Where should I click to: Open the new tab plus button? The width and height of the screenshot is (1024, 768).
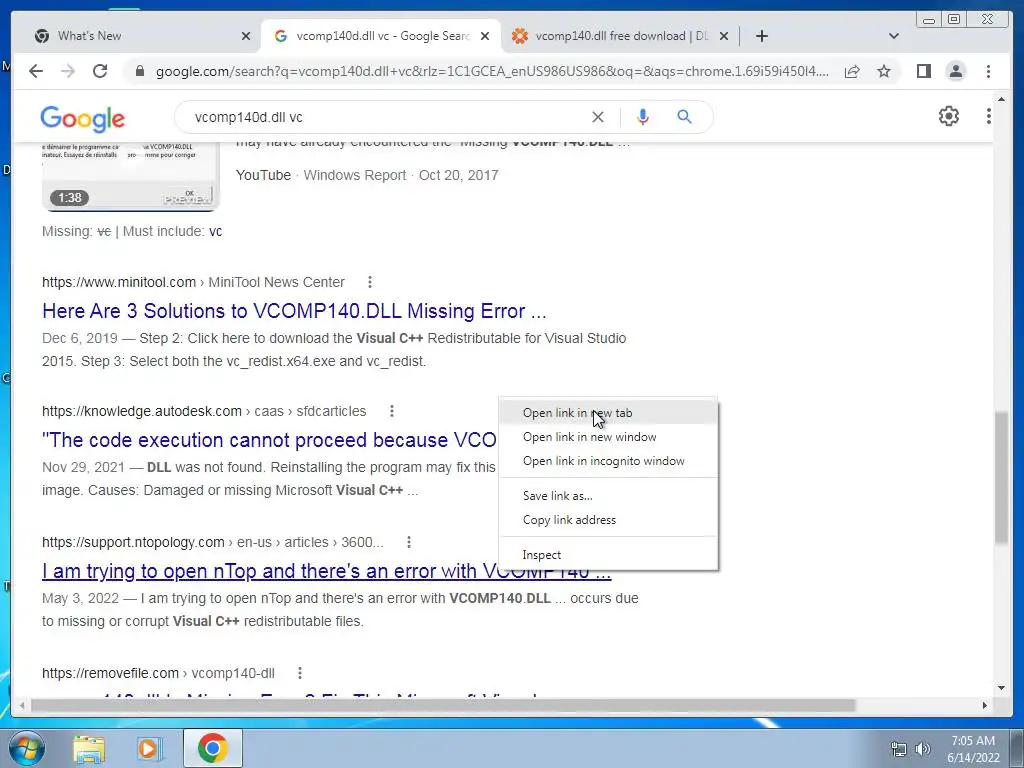[761, 36]
